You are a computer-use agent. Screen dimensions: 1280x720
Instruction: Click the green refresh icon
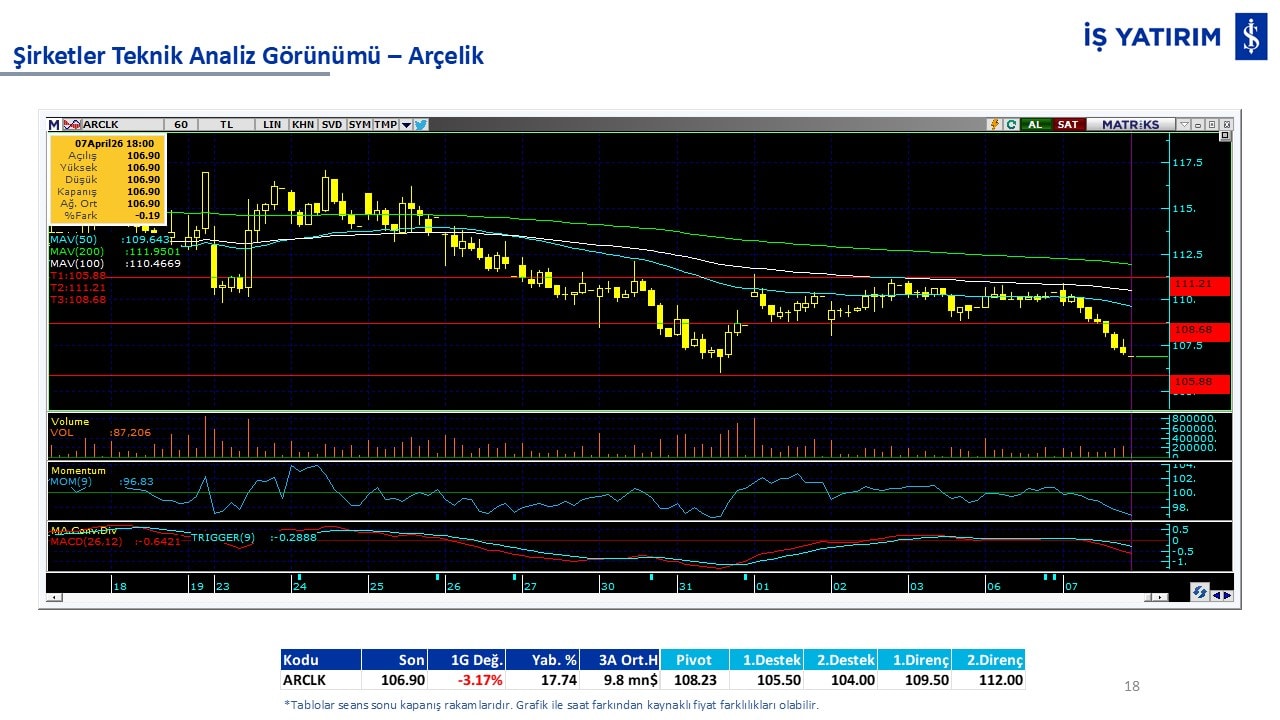(x=1011, y=125)
